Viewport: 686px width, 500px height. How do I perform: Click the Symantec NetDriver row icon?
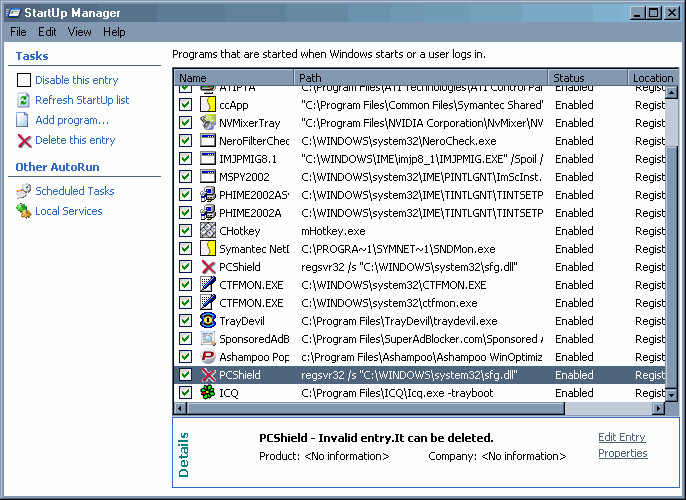(208, 248)
